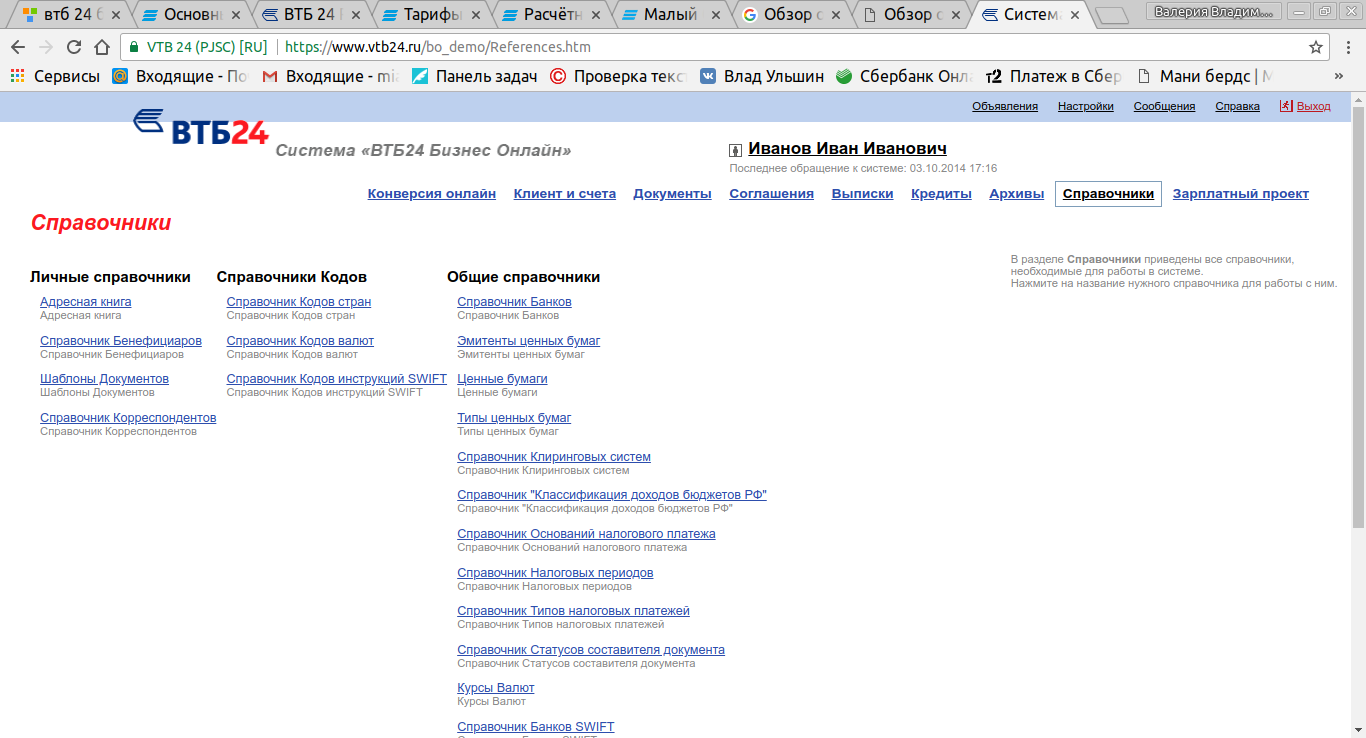Click the VTB24 logo

tap(200, 128)
